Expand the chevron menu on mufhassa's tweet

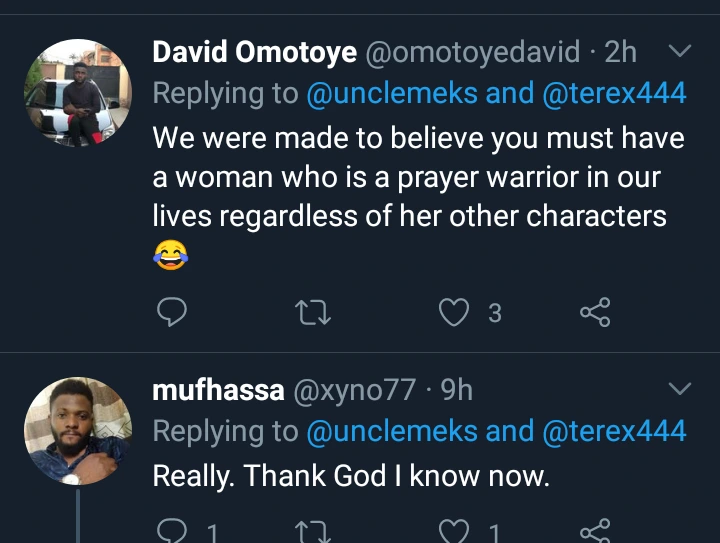pyautogui.click(x=679, y=388)
